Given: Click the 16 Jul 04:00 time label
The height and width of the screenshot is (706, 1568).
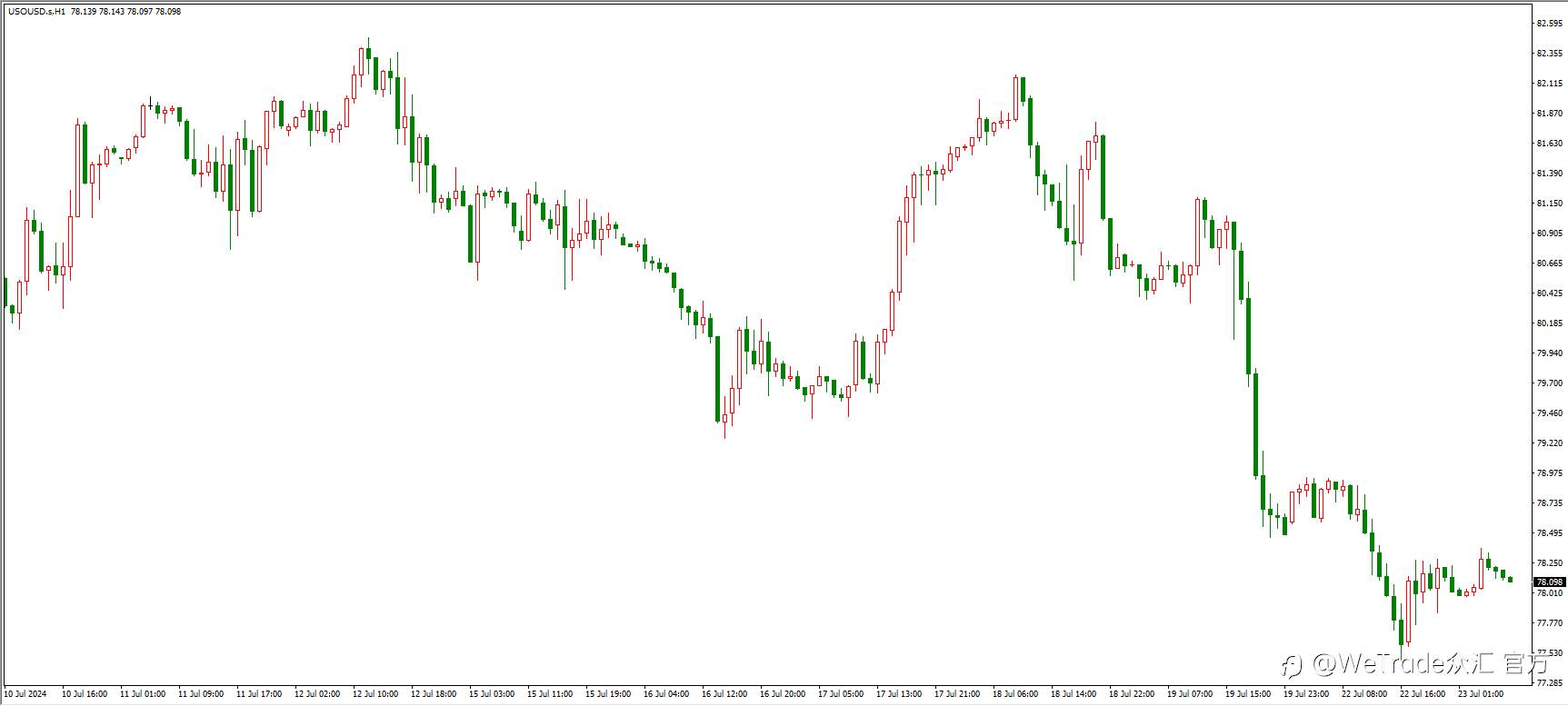Looking at the screenshot, I should click(x=666, y=694).
